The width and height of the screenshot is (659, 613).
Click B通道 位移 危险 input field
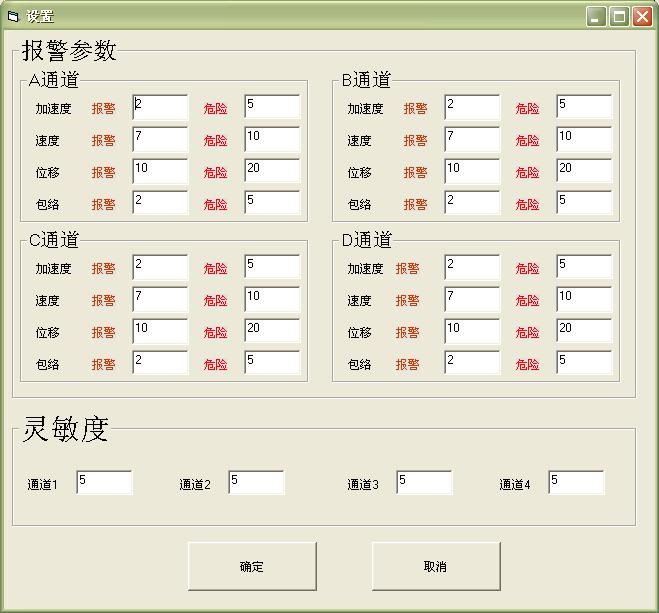pos(584,172)
